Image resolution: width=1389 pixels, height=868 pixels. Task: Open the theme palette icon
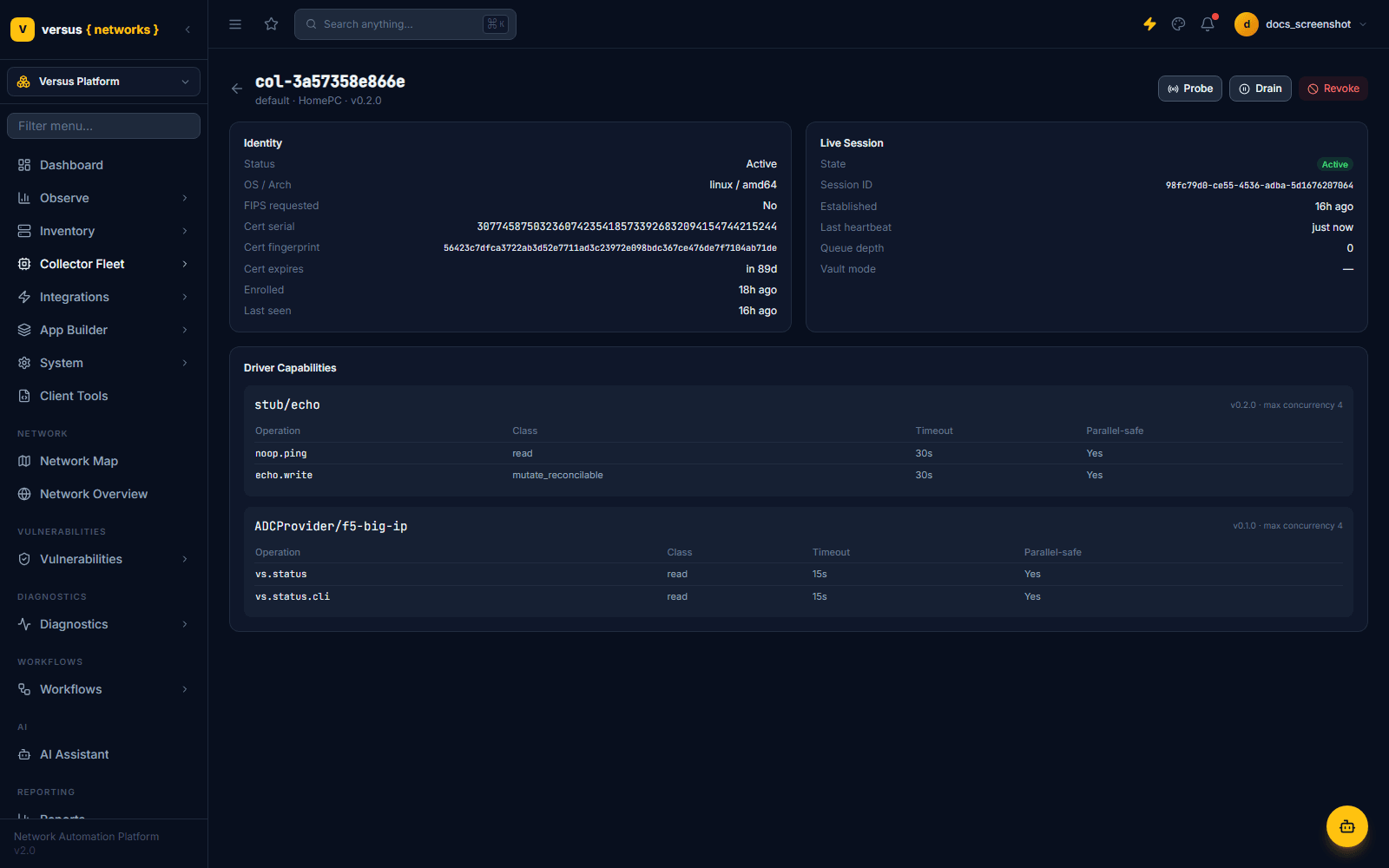[x=1178, y=24]
